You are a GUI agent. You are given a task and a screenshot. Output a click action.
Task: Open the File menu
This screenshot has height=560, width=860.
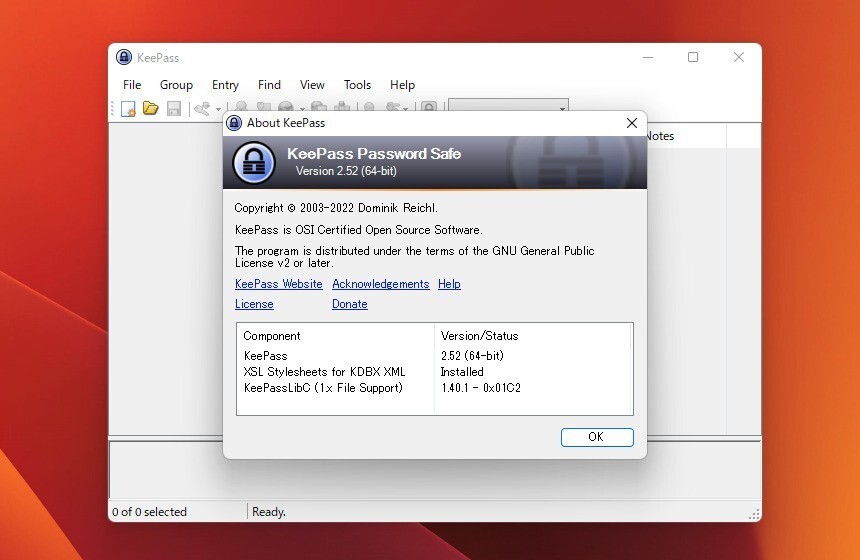[132, 85]
